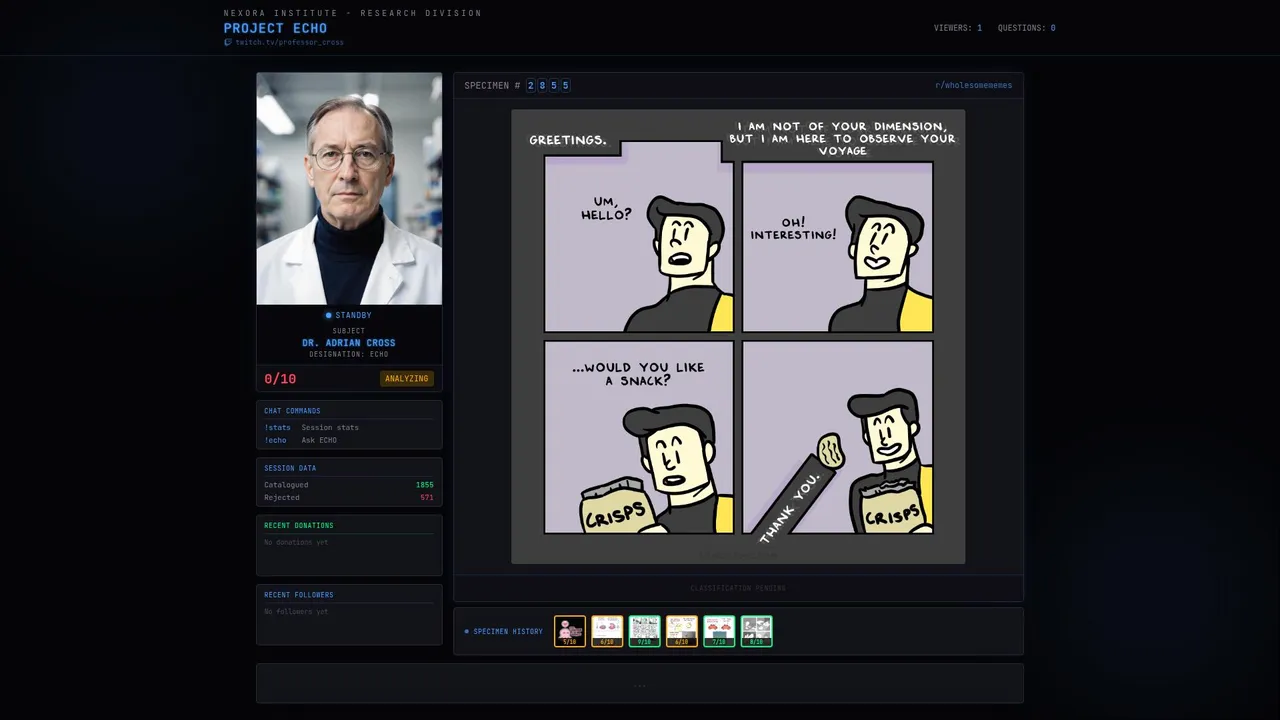Click the bottom message bar with ellipsis
Viewport: 1280px width, 720px height.
(640, 684)
